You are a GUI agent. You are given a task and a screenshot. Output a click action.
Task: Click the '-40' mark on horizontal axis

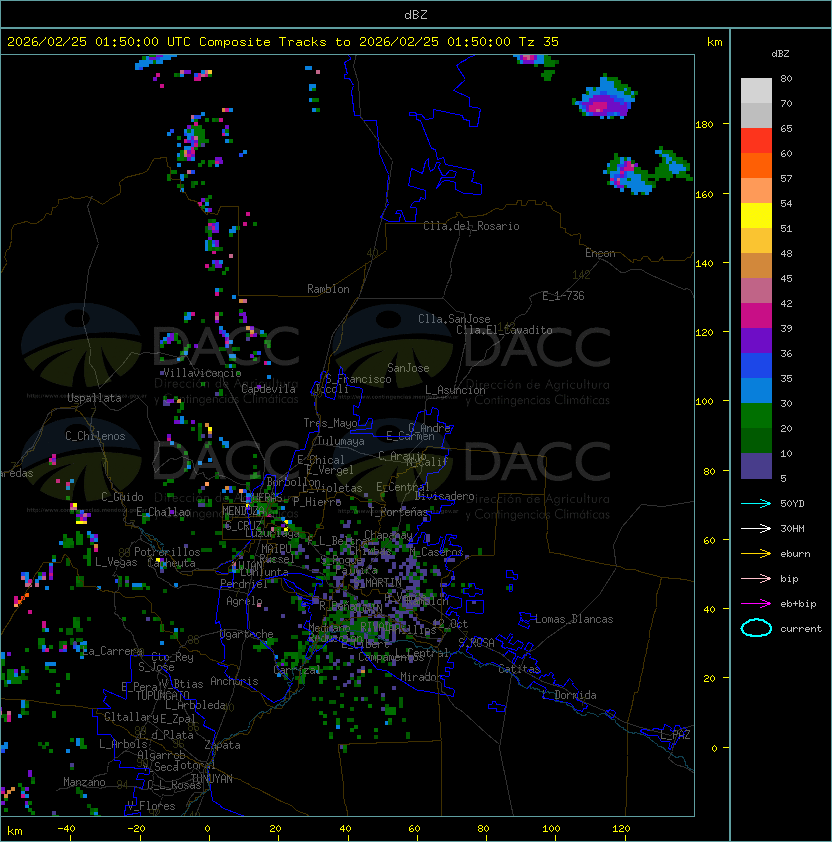(x=67, y=829)
